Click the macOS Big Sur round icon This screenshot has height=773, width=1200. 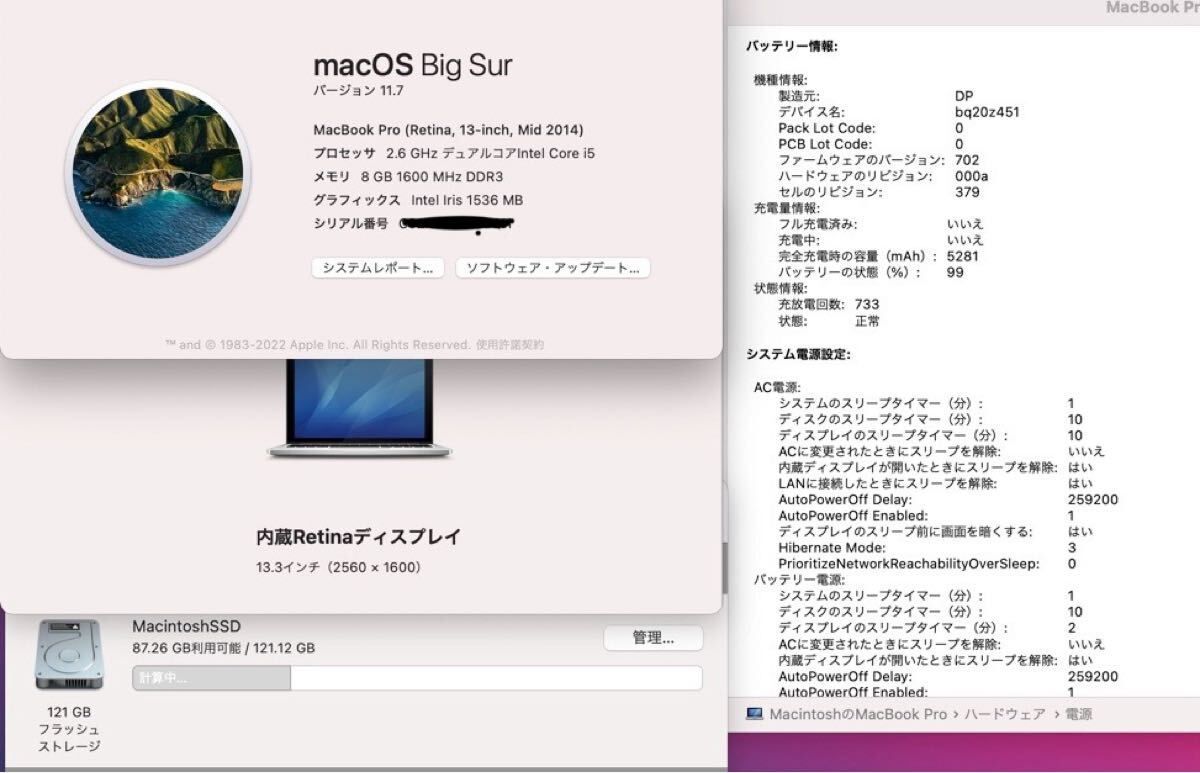tap(157, 172)
